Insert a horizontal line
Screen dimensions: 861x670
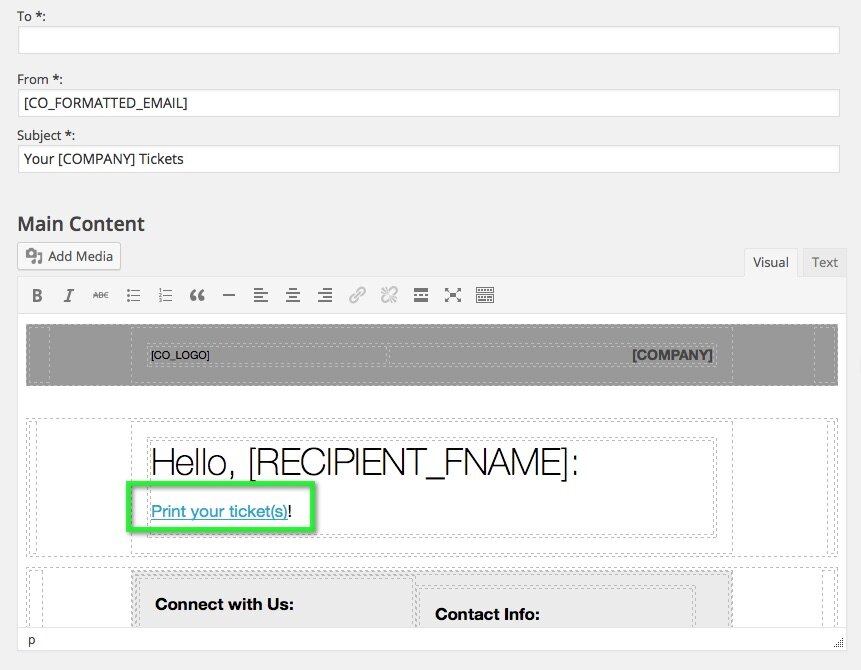[x=229, y=295]
